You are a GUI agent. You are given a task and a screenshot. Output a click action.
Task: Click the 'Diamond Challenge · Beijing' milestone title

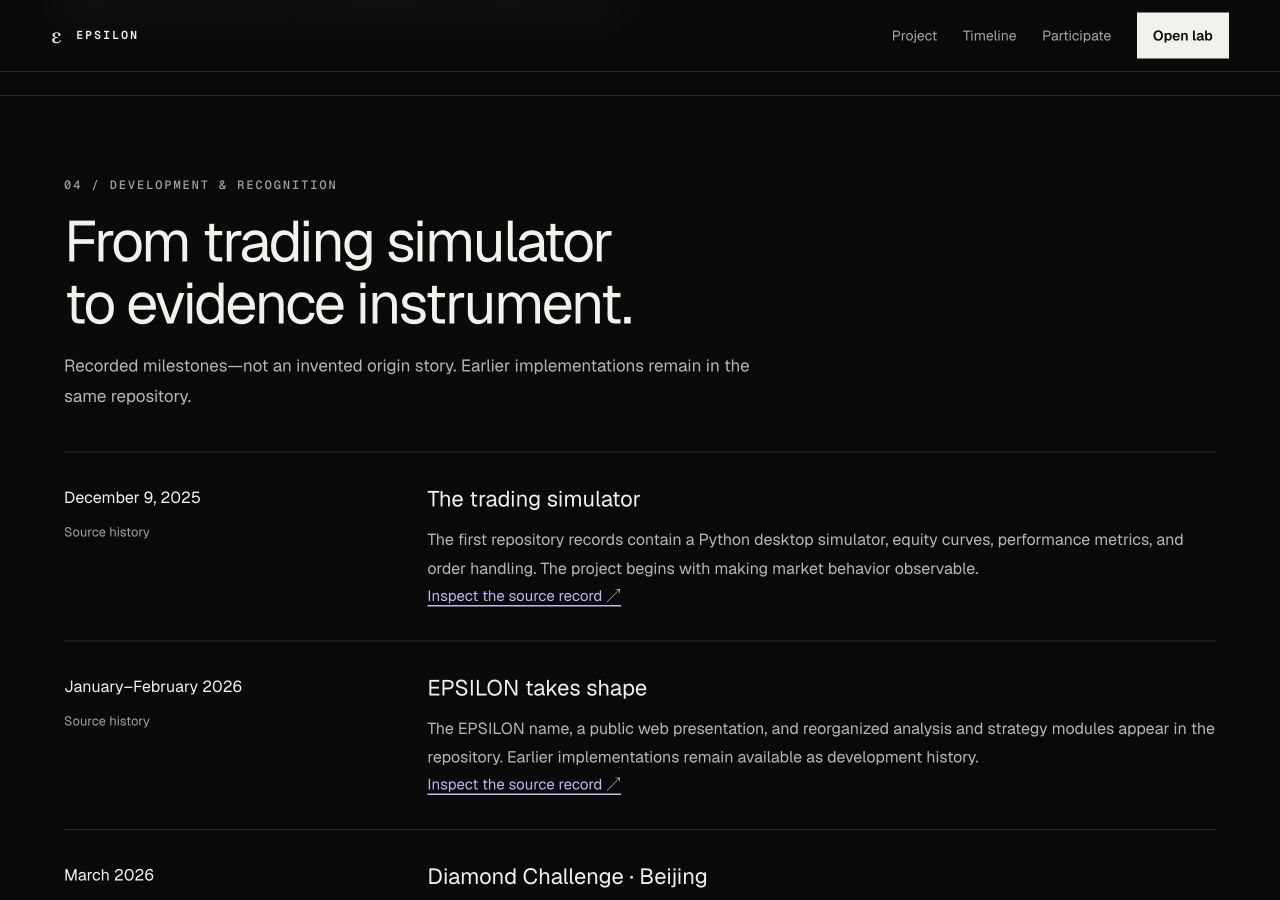567,877
